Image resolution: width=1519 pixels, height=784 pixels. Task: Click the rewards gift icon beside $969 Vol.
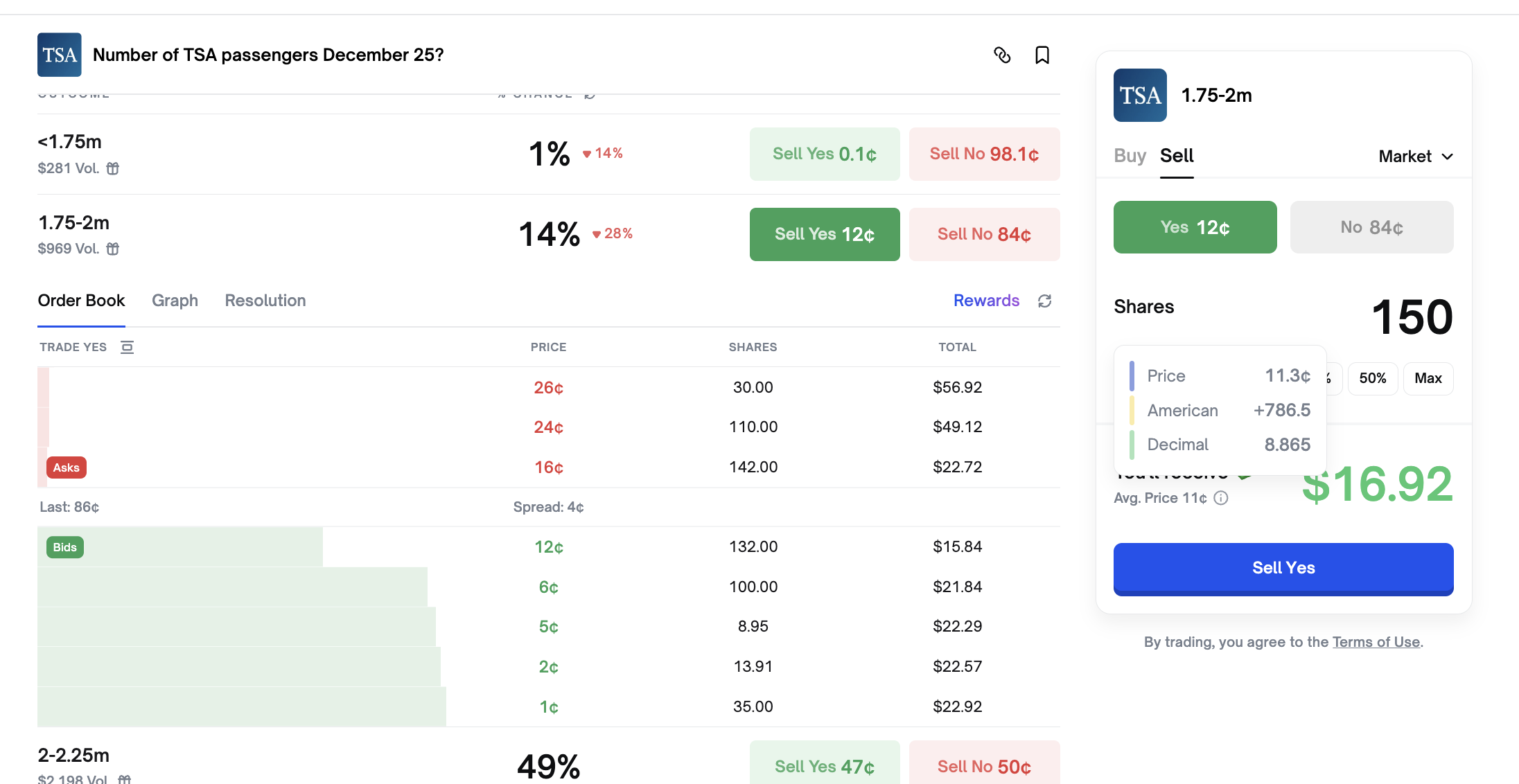(113, 249)
